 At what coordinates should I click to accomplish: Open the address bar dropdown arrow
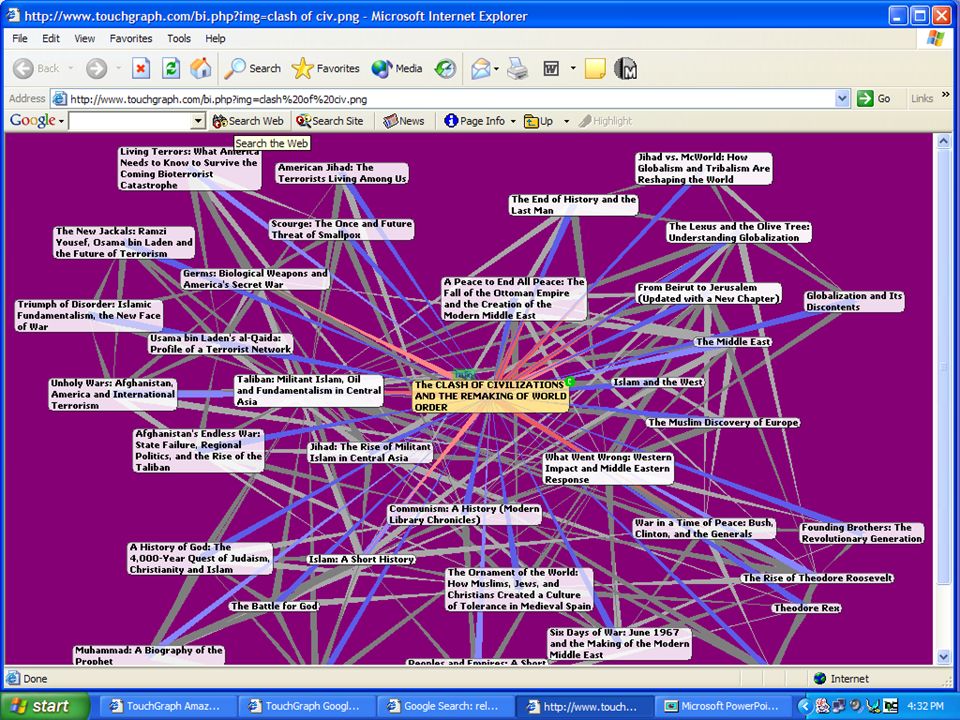point(842,99)
